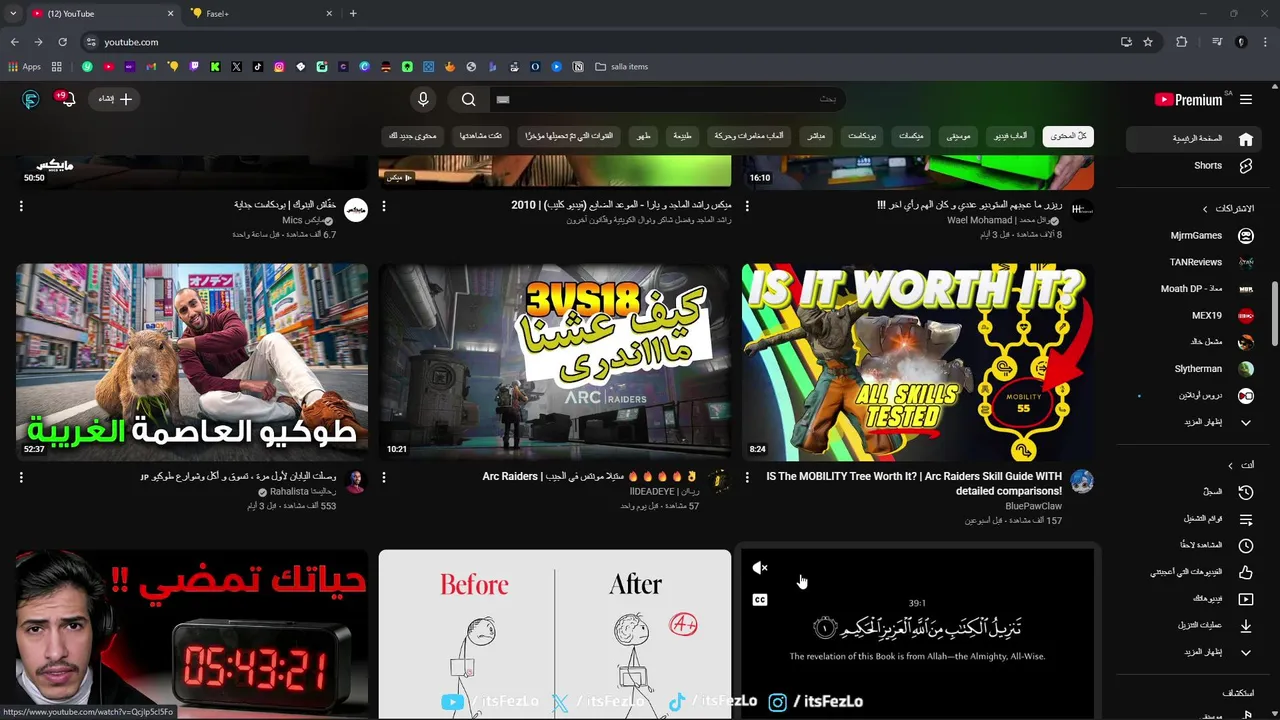Open the You (أنت) section header
Image resolution: width=1280 pixels, height=720 pixels.
(1241, 465)
